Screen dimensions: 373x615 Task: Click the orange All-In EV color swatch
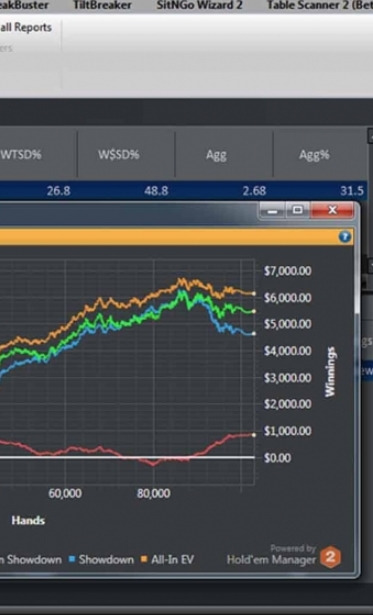coord(144,559)
